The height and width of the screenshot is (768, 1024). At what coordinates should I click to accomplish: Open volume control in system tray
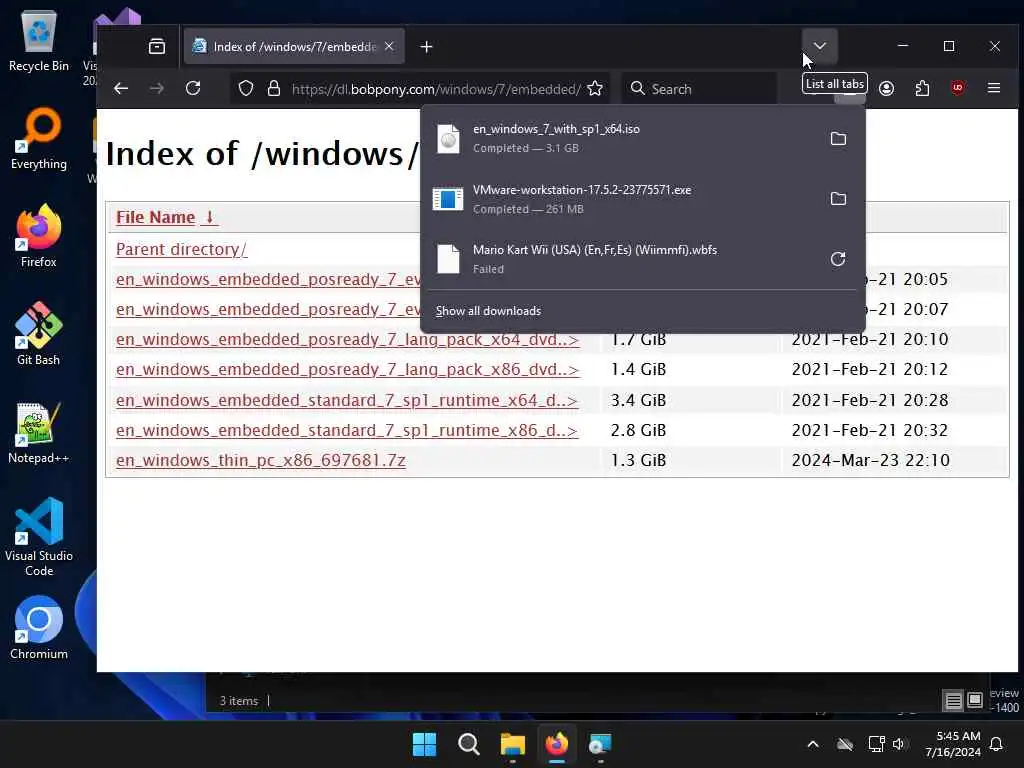[899, 744]
